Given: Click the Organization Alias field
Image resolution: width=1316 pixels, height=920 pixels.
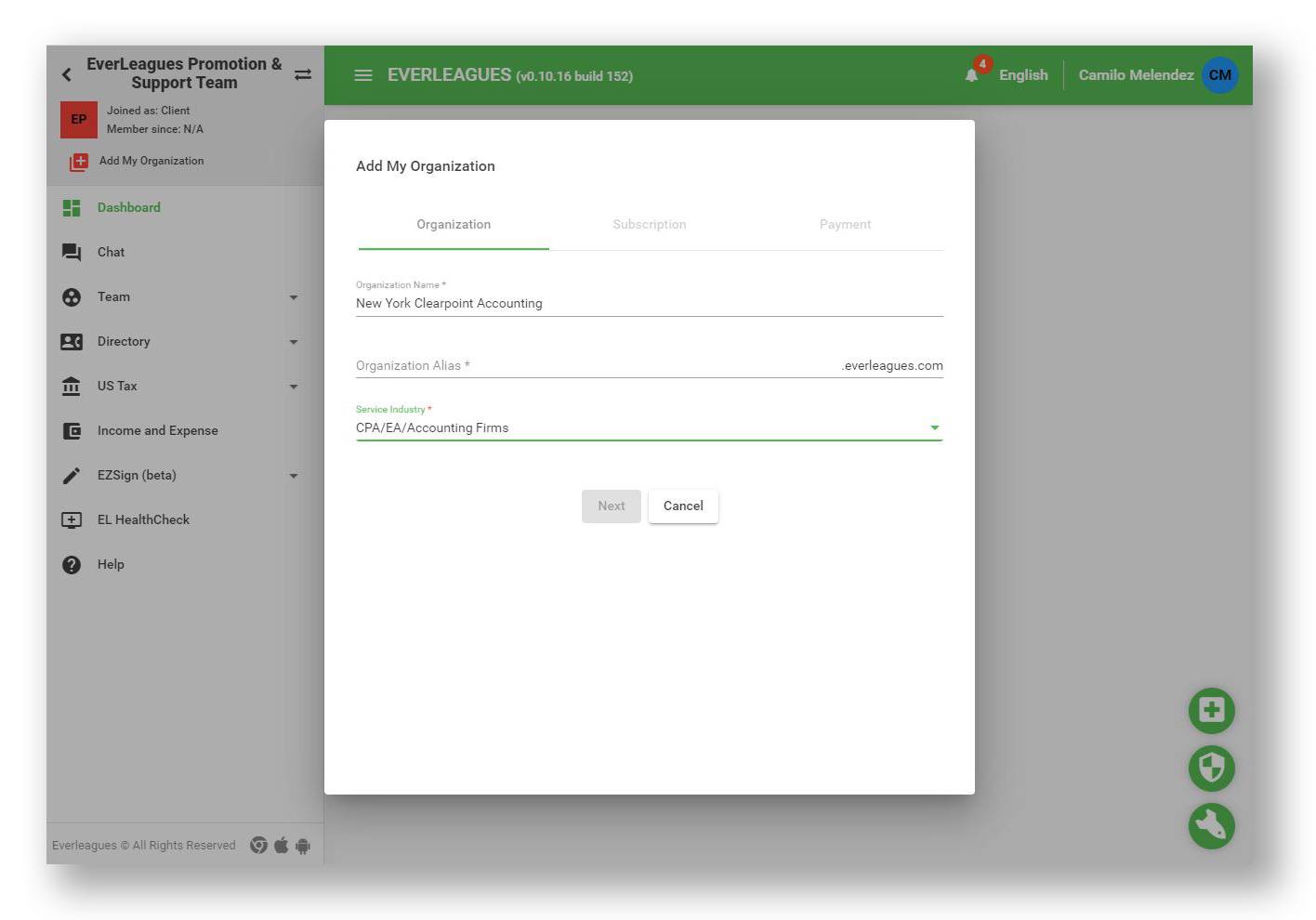Looking at the screenshot, I should coord(597,366).
